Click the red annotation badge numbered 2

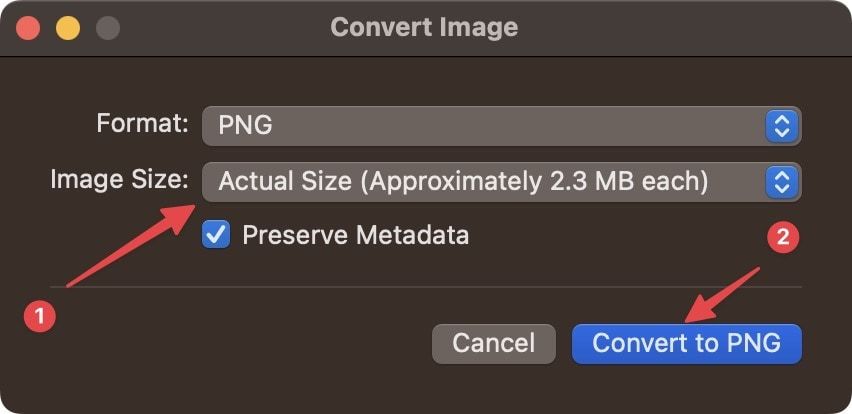[x=783, y=237]
